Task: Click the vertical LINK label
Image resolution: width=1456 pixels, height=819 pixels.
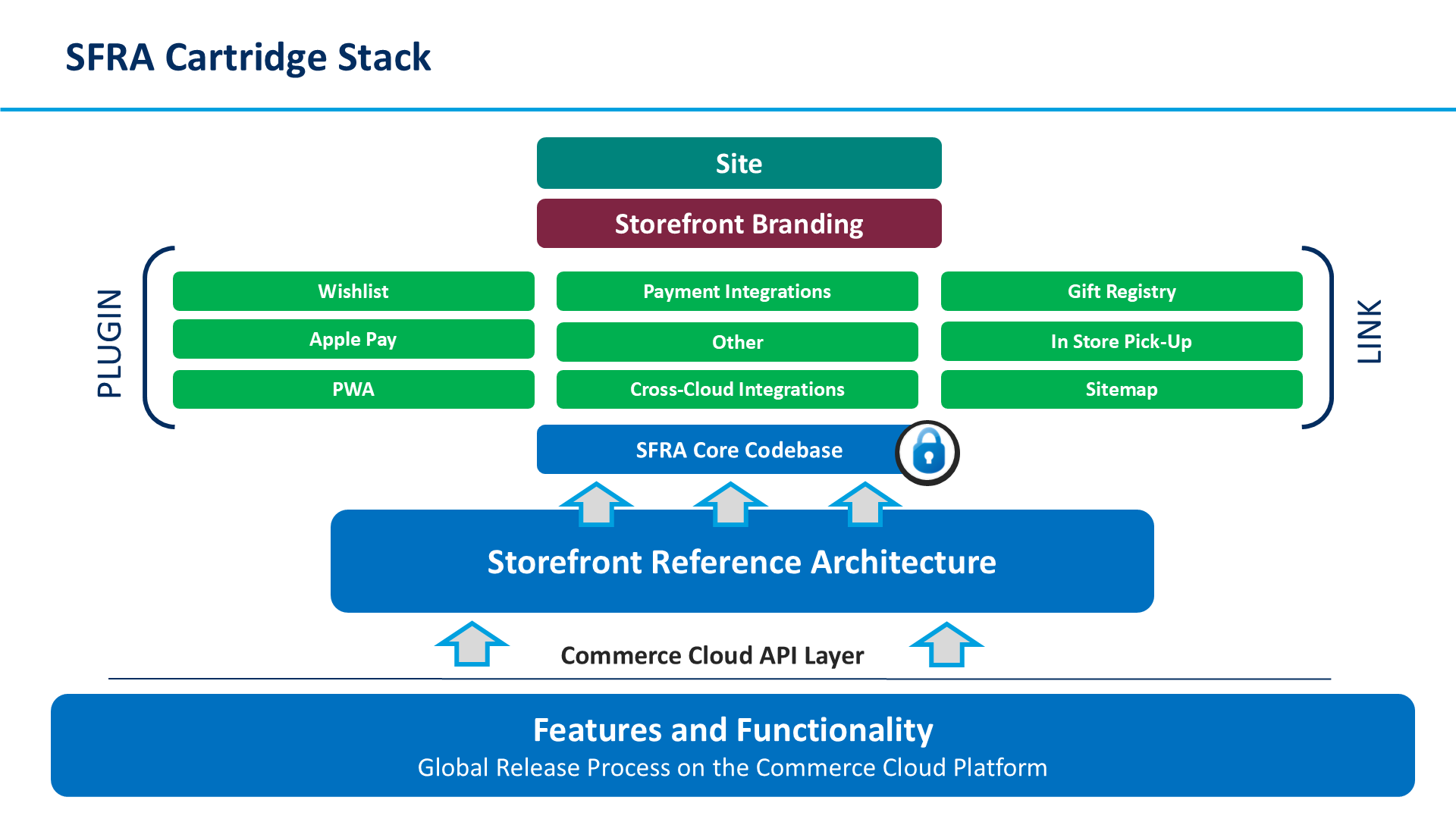Action: pos(1370,331)
